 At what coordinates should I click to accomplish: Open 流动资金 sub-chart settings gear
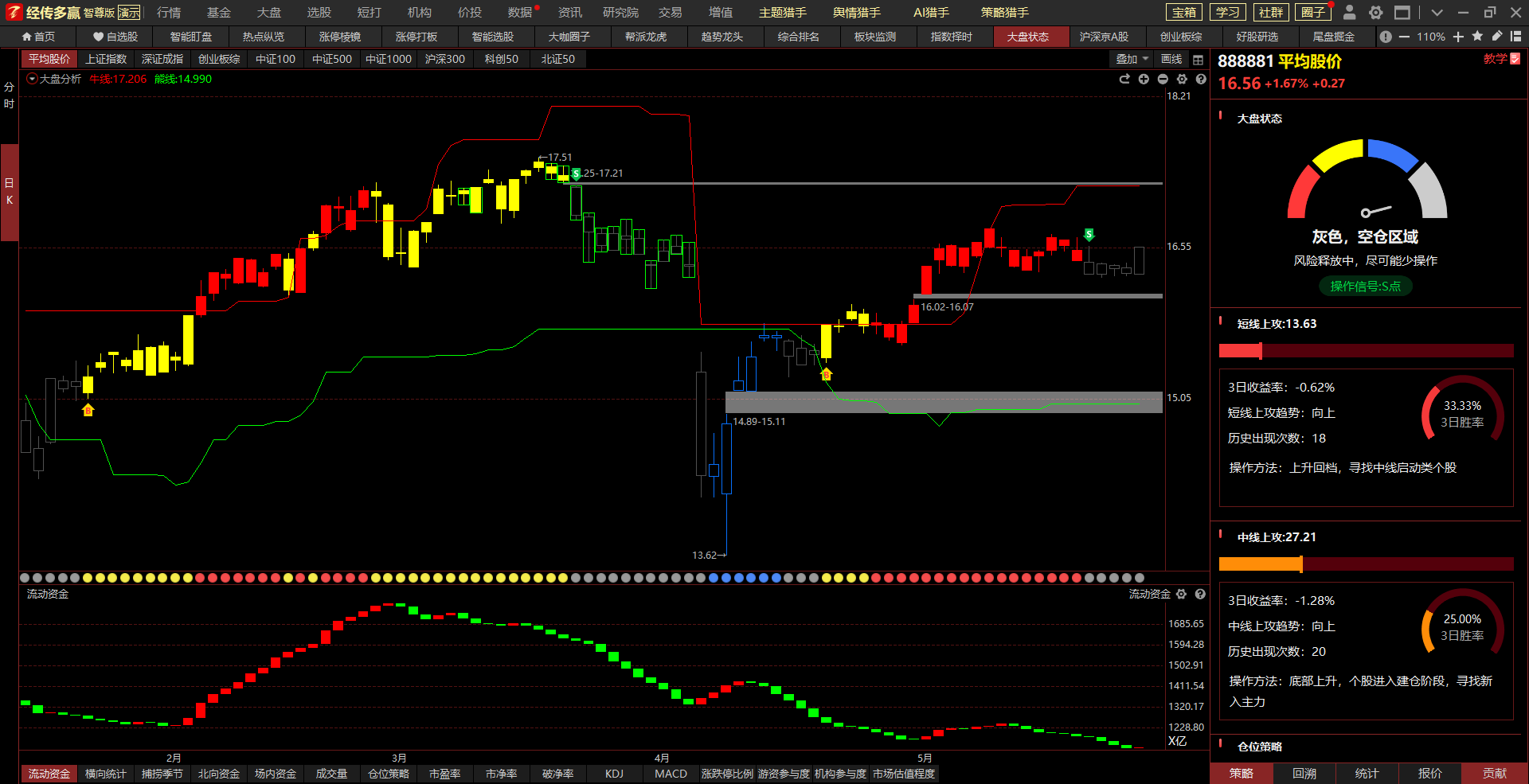pyautogui.click(x=1181, y=594)
